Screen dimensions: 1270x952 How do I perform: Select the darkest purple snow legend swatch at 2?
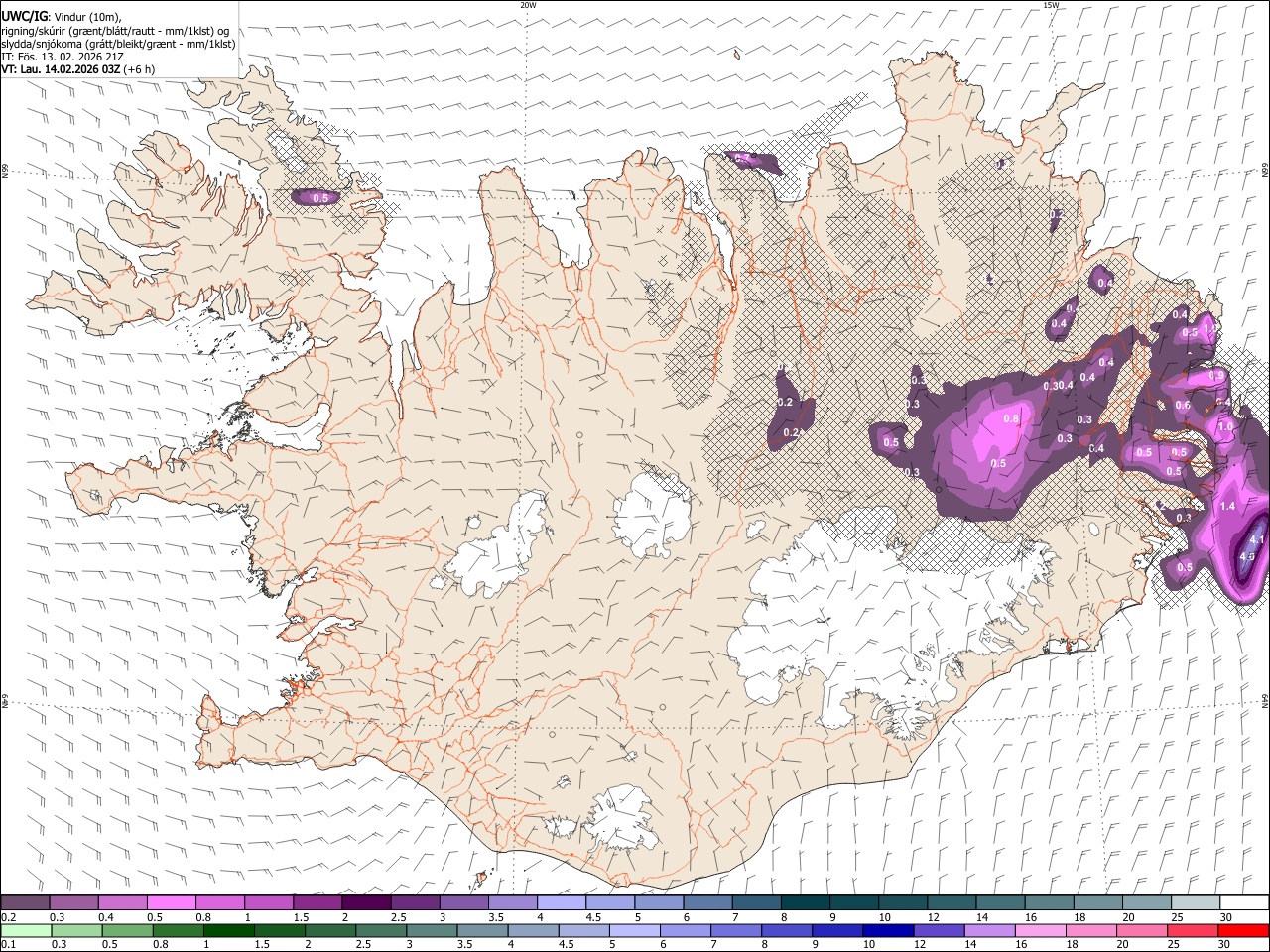coord(366,903)
